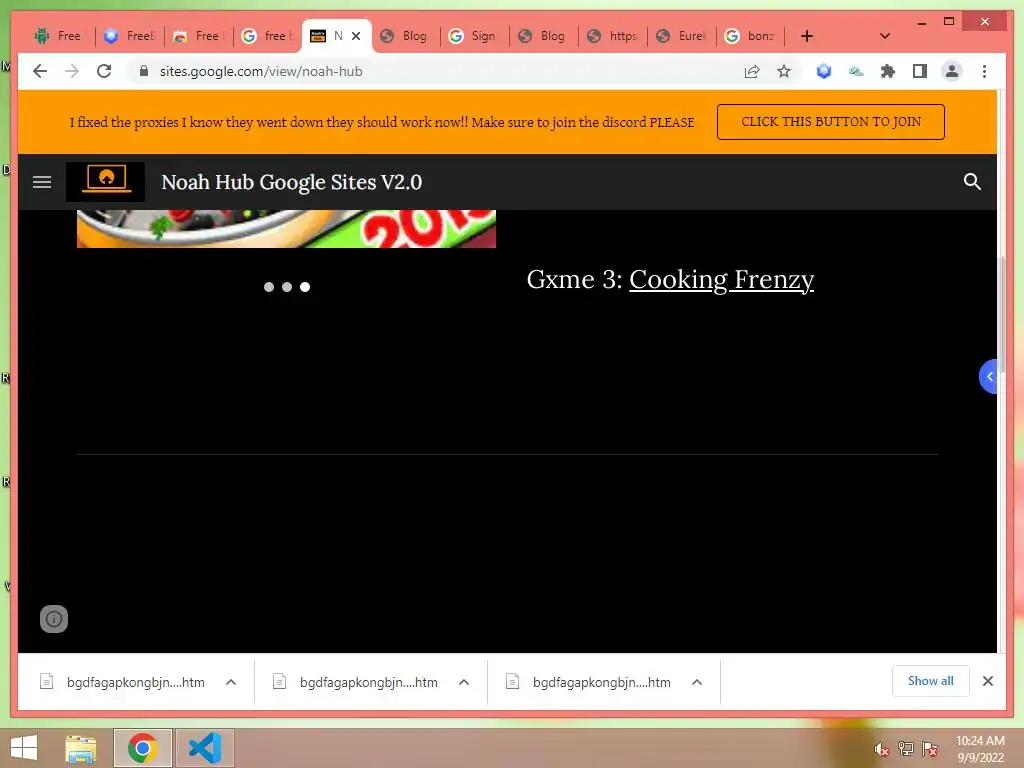This screenshot has height=768, width=1024.
Task: Open a new tab with plus button
Action: tap(807, 36)
